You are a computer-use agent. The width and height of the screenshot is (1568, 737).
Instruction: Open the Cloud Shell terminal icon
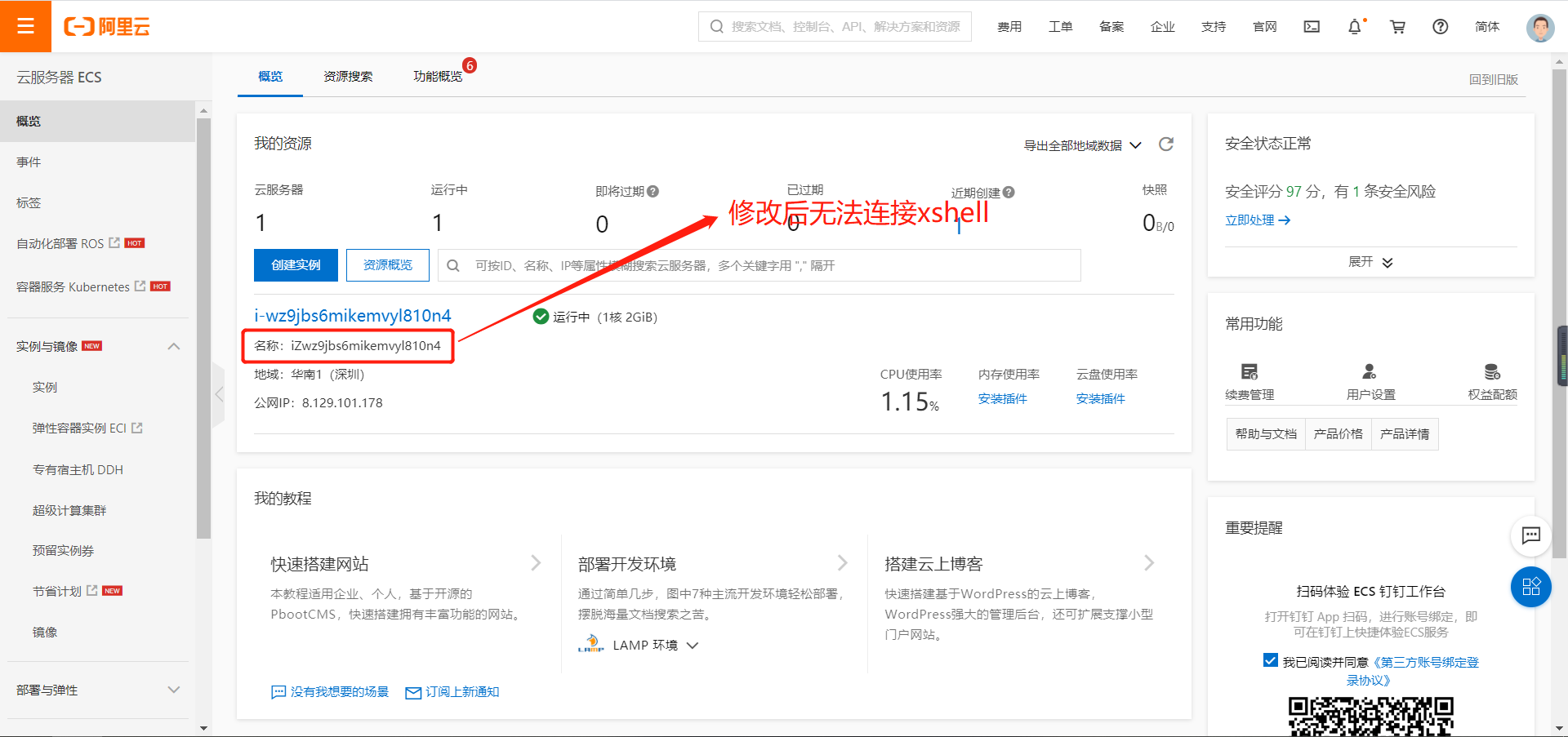tap(1312, 27)
